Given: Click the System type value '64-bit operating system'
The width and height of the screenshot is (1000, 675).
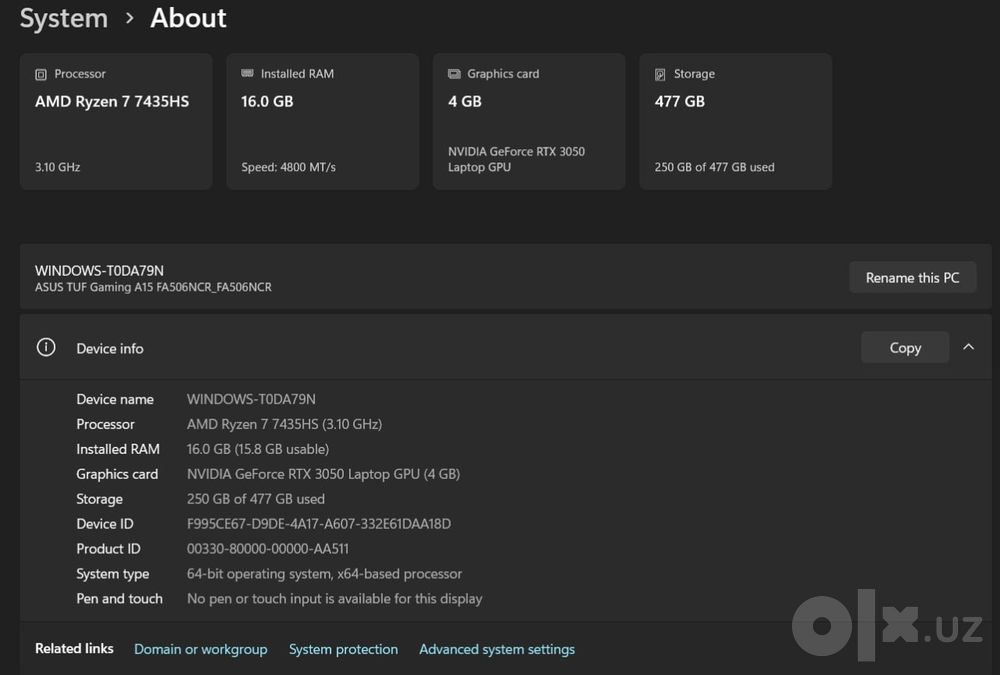Looking at the screenshot, I should point(260,574).
